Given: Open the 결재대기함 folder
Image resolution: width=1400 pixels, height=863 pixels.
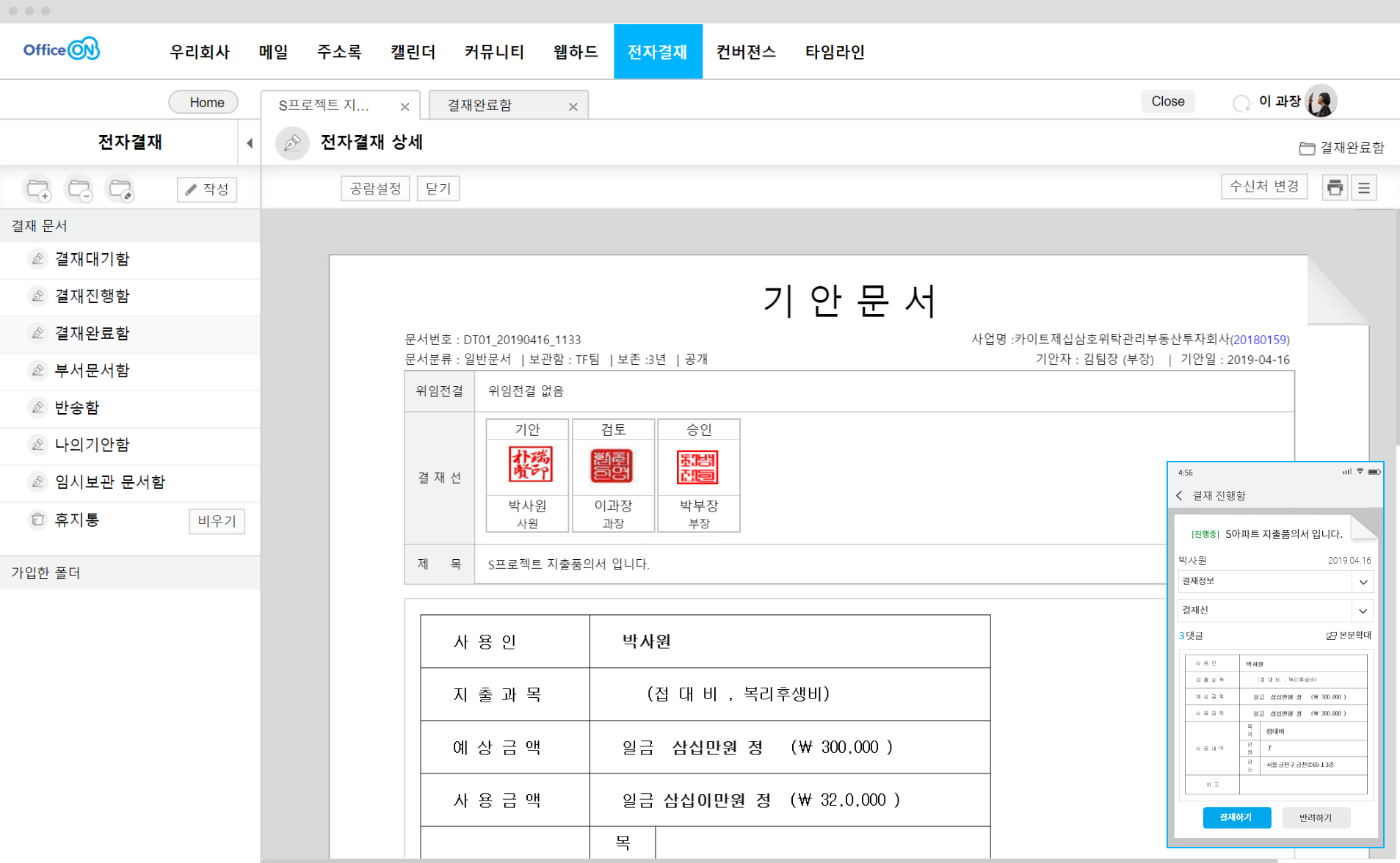Looking at the screenshot, I should pos(93,259).
